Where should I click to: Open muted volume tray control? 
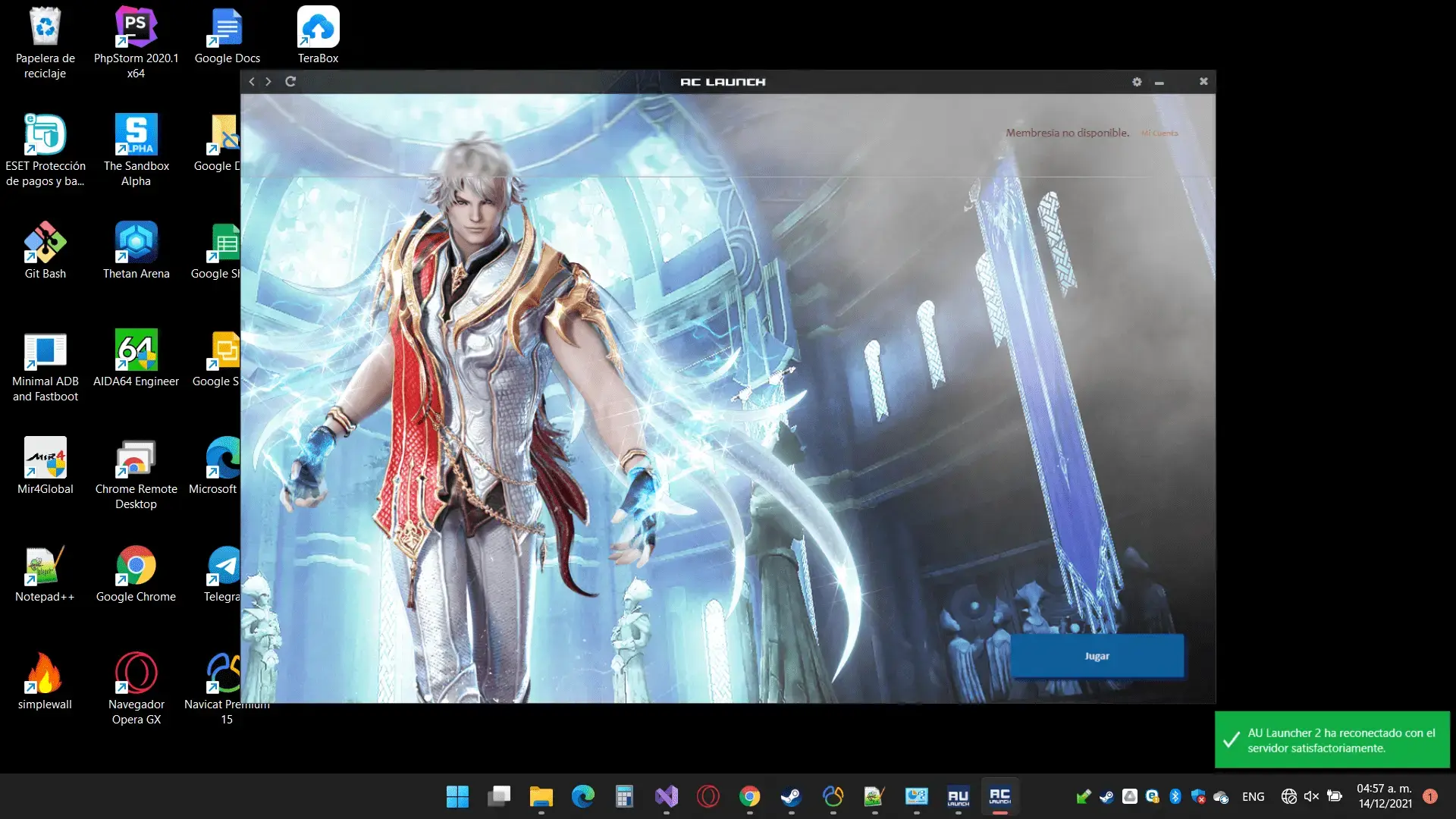tap(1311, 796)
